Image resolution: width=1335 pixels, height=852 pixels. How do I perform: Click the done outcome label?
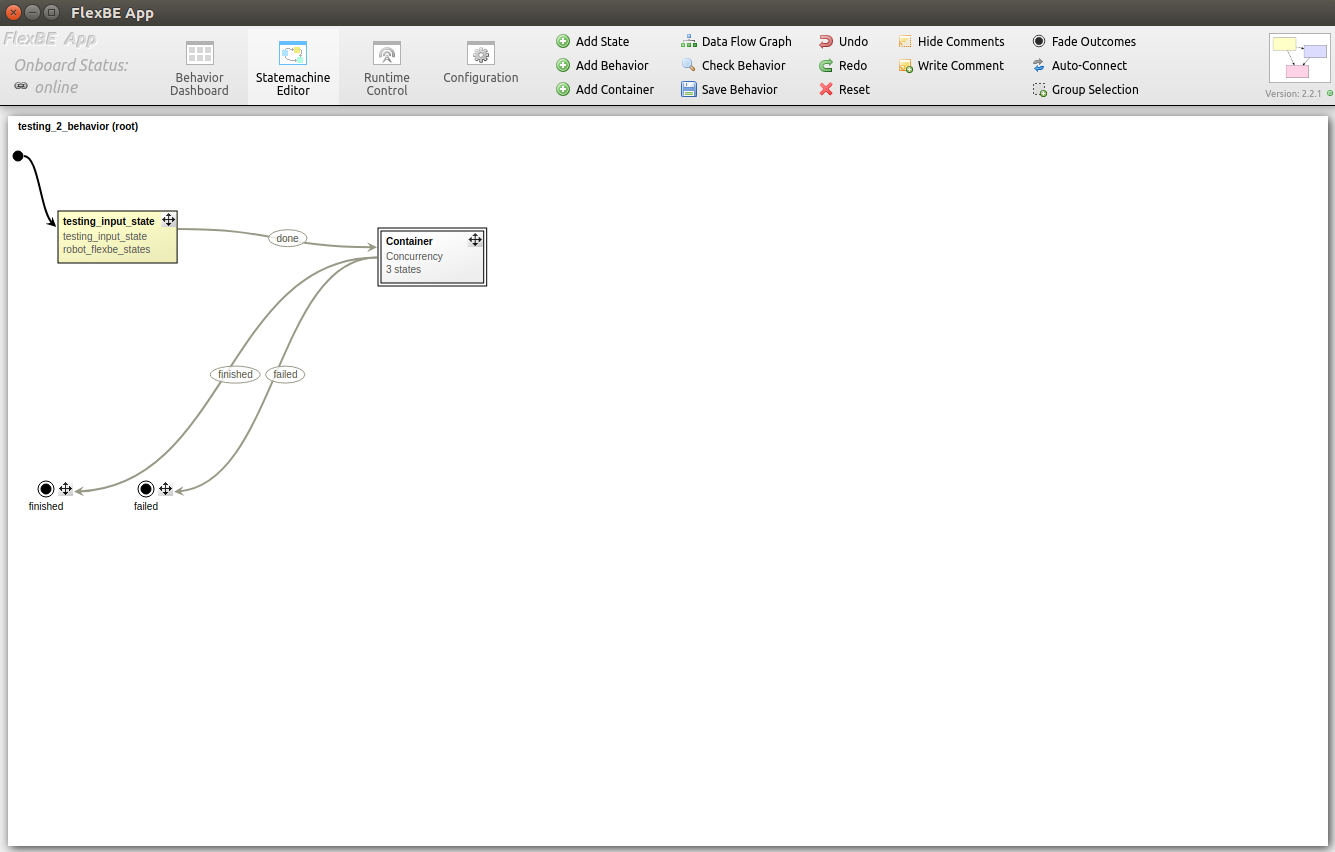tap(287, 238)
